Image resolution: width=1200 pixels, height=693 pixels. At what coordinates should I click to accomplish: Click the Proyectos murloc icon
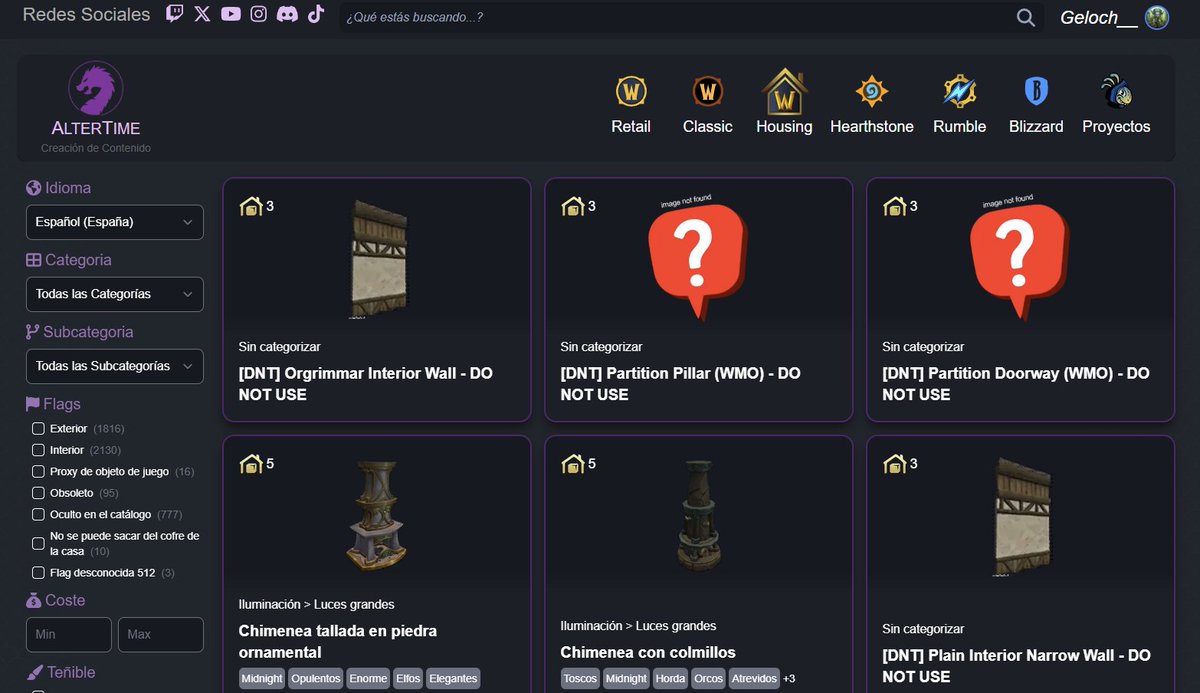point(1116,92)
